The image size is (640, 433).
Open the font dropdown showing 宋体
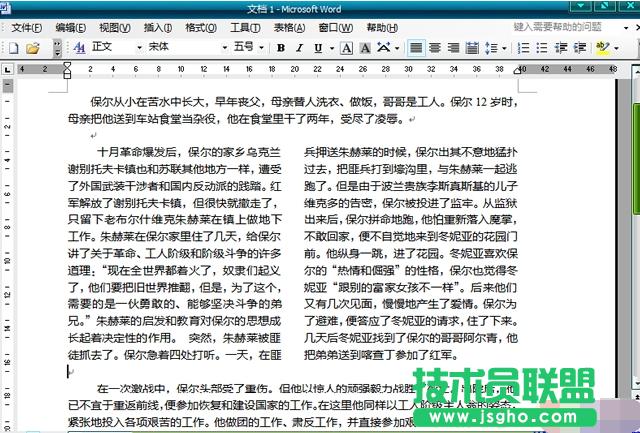pyautogui.click(x=222, y=47)
